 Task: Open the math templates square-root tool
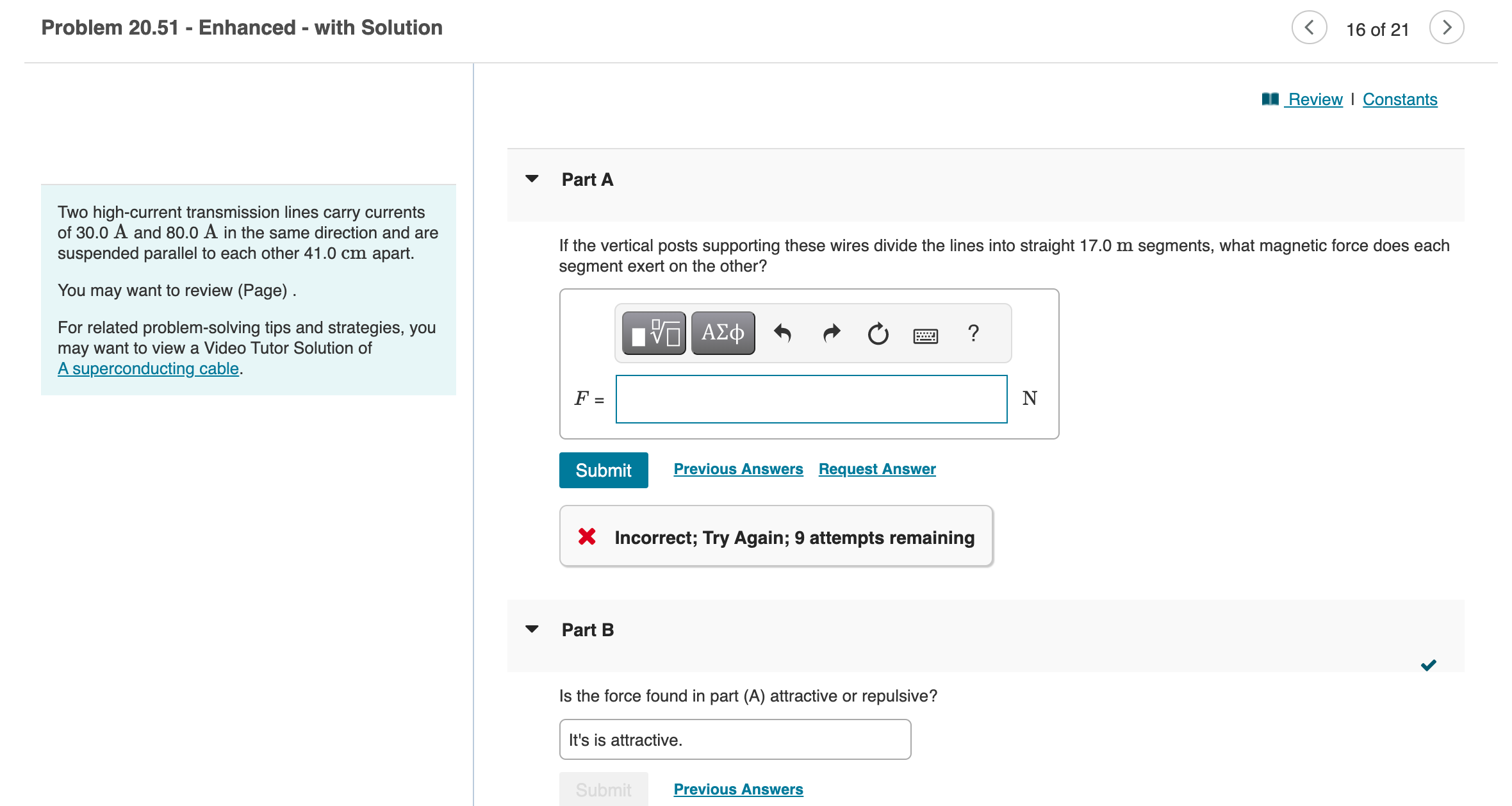tap(653, 333)
